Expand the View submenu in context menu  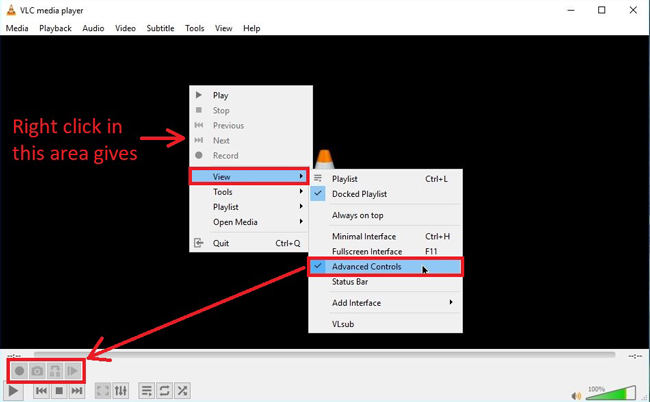(249, 177)
